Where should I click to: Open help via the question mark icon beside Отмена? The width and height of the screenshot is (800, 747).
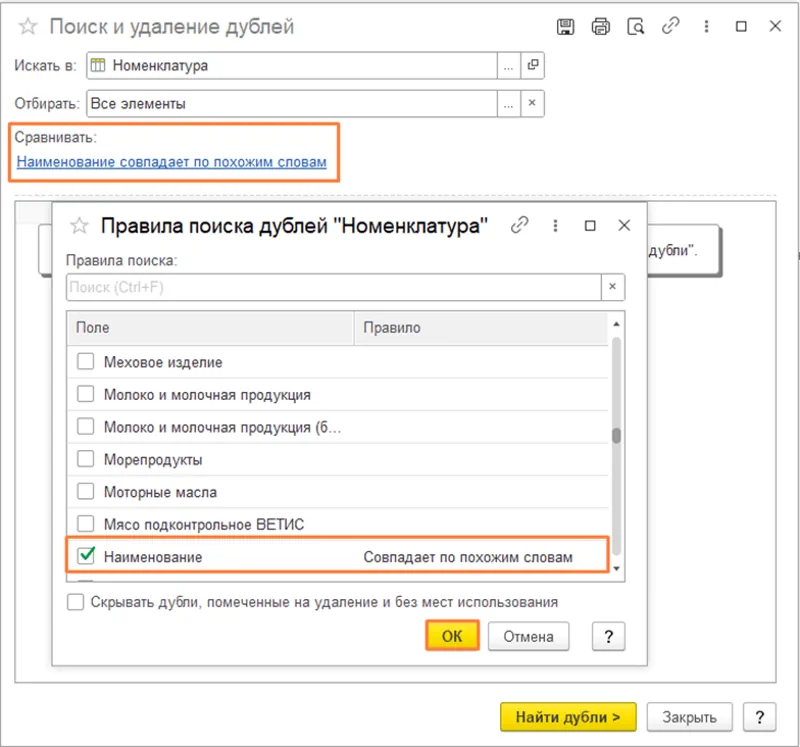pos(609,636)
